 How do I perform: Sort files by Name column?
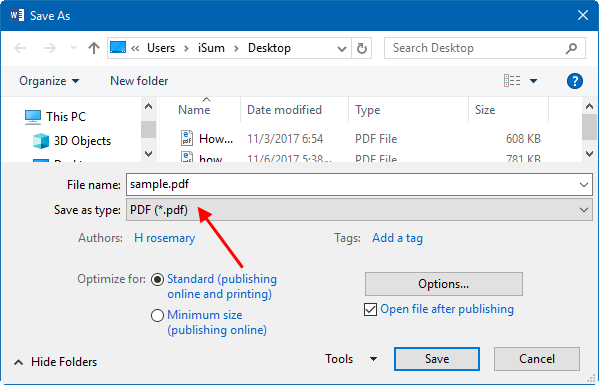[194, 110]
